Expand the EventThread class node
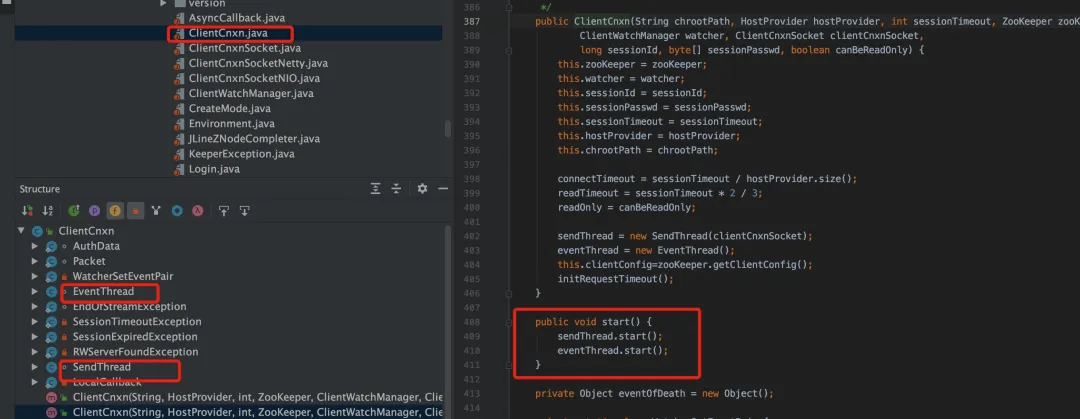The height and width of the screenshot is (419, 1080). point(34,292)
